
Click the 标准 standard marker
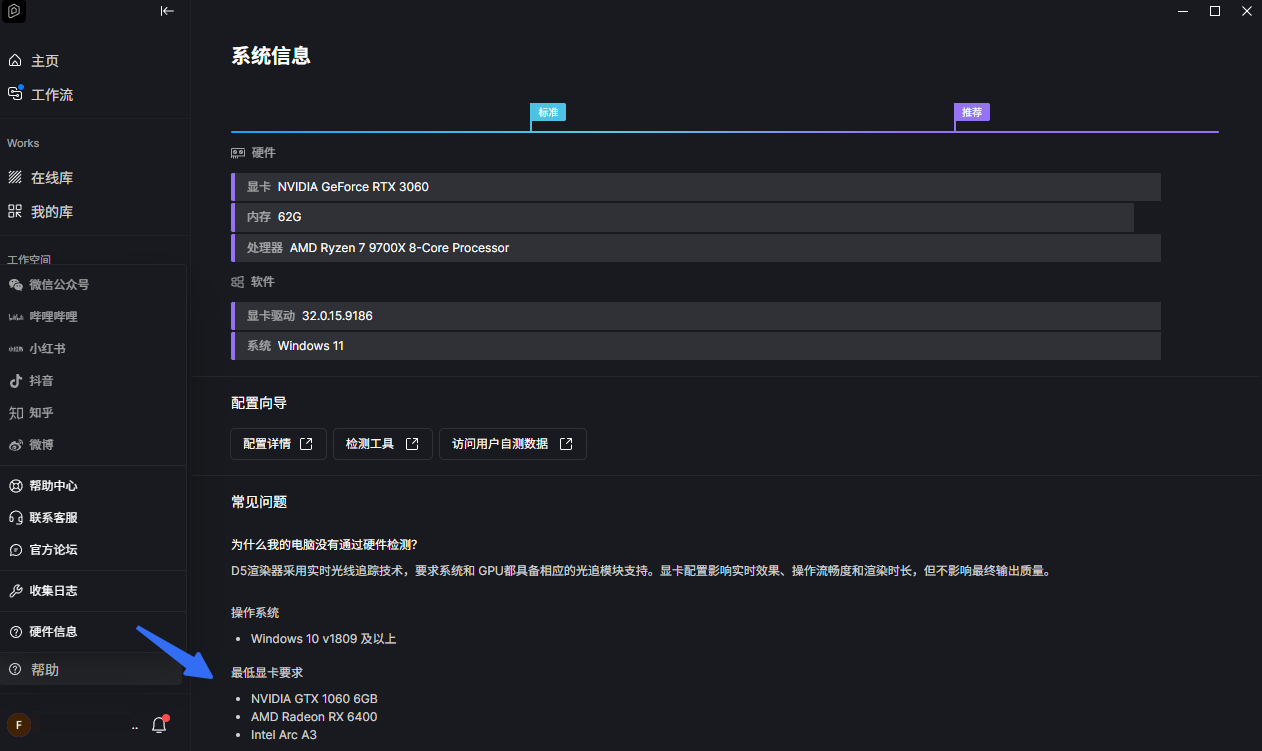pyautogui.click(x=548, y=112)
